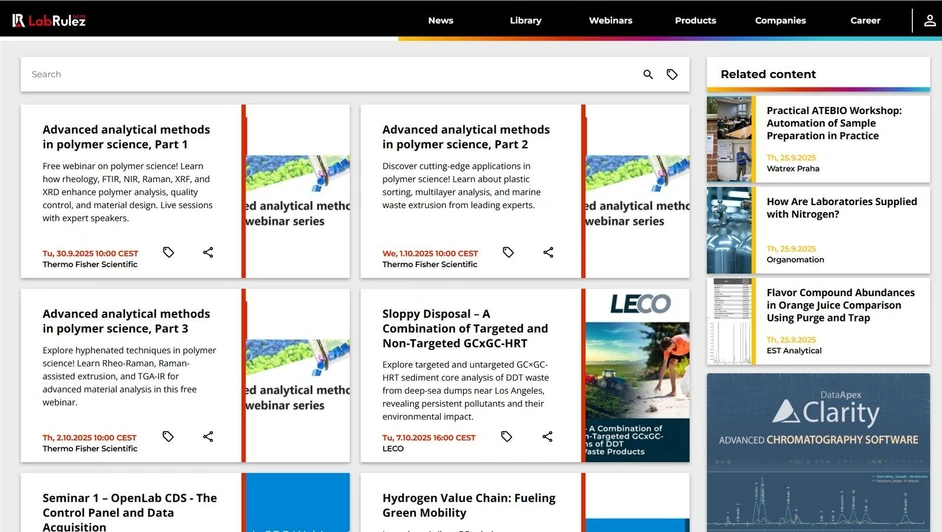Open Seminar 1 OpenLab CDS title
The height and width of the screenshot is (532, 942).
tap(130, 512)
